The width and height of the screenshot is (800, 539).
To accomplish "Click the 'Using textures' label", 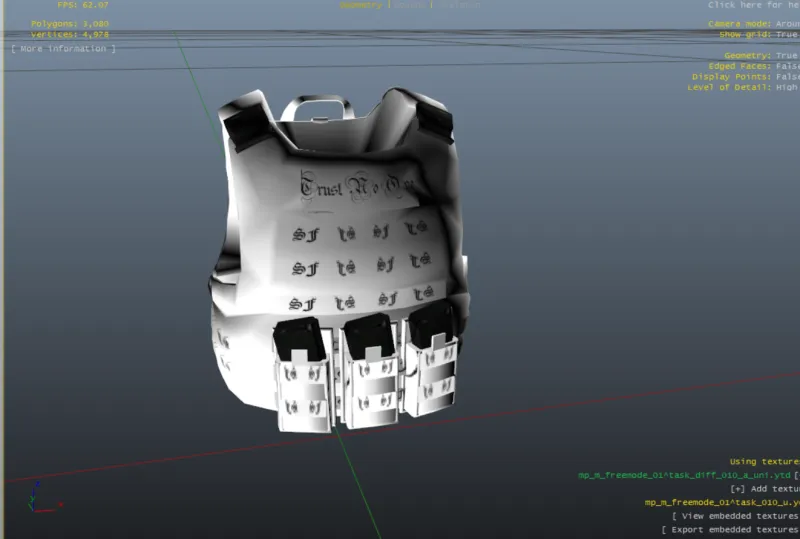I will pyautogui.click(x=764, y=462).
